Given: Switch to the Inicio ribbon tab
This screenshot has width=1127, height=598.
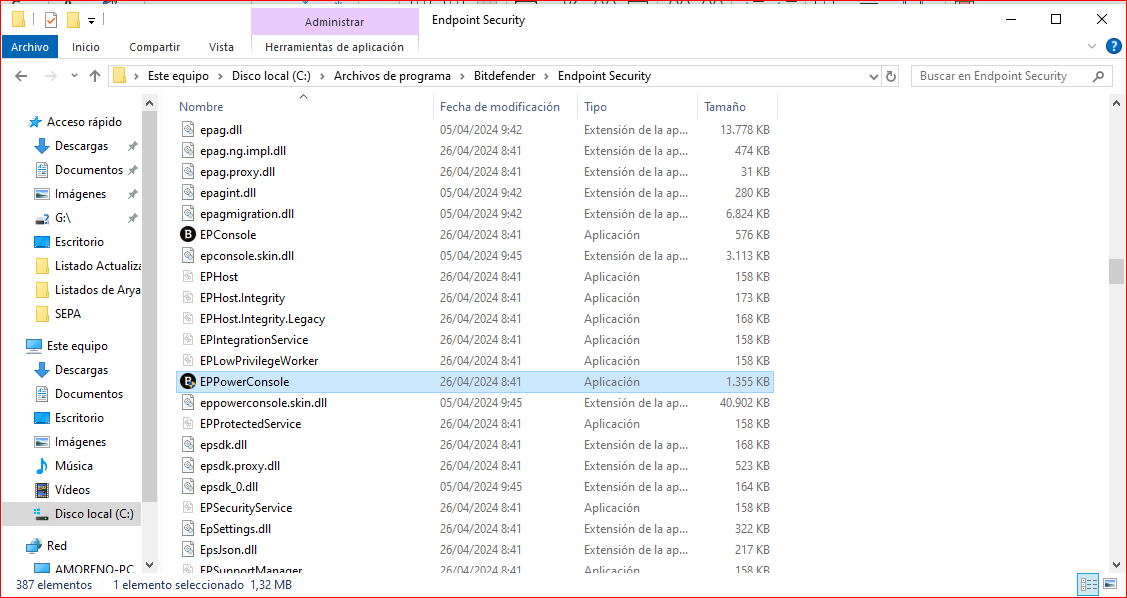Looking at the screenshot, I should click(x=86, y=47).
